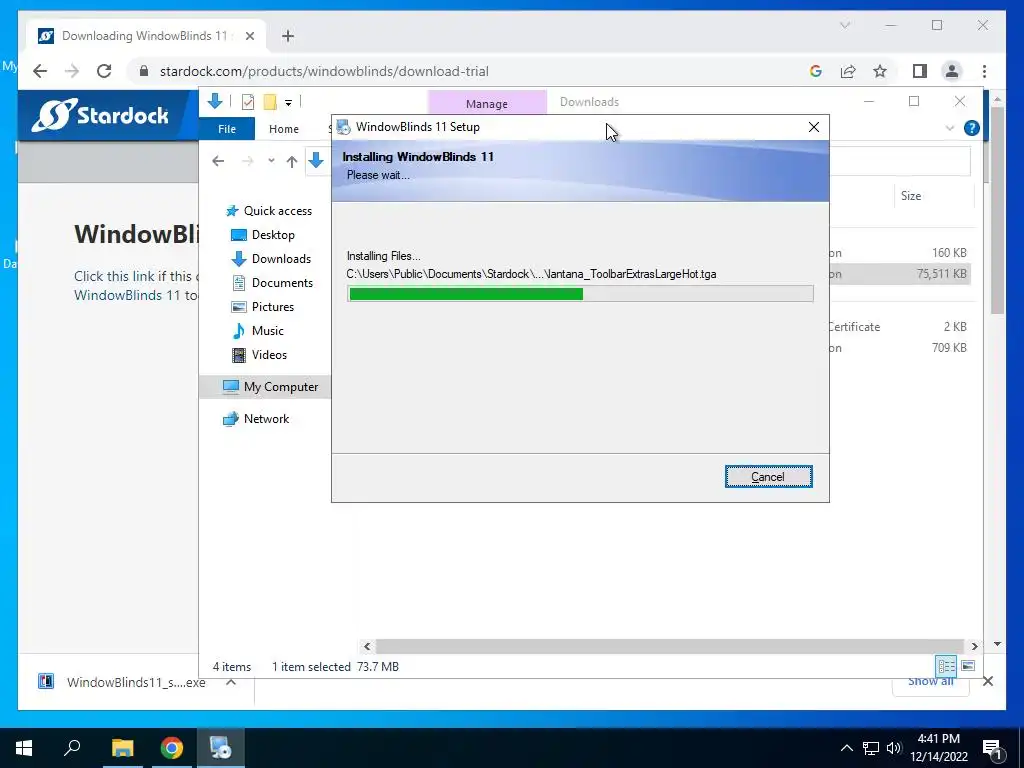Open Explorer recent locations dropdown
1024x768 pixels.
[x=271, y=161]
